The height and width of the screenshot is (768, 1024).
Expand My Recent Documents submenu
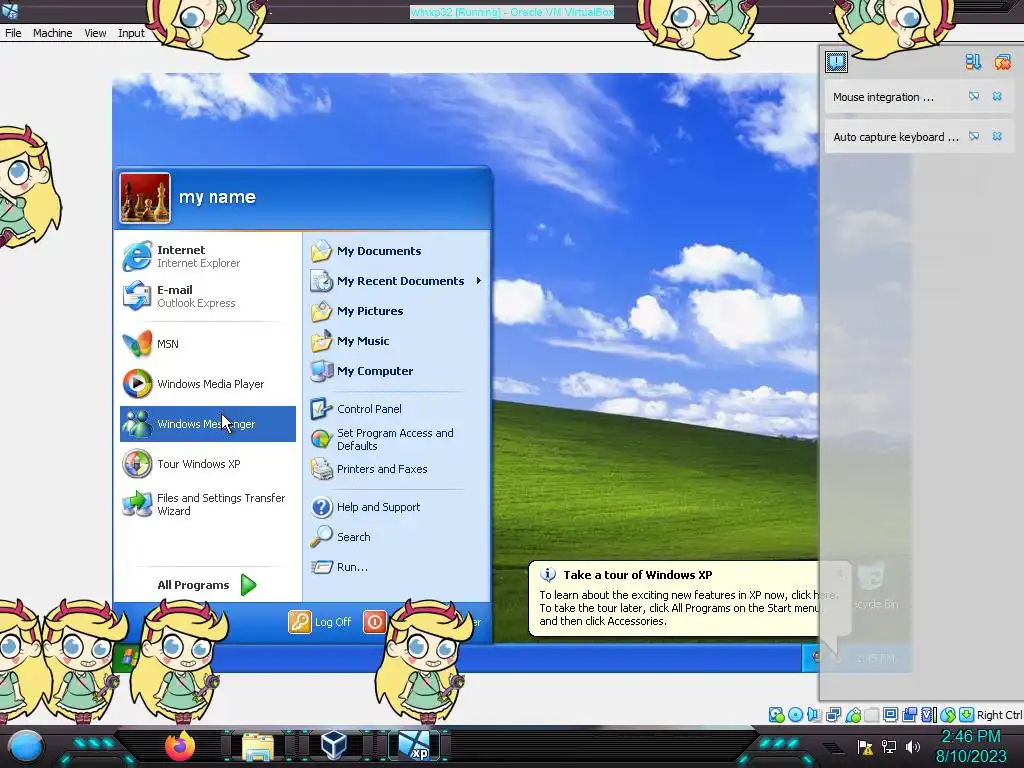398,281
